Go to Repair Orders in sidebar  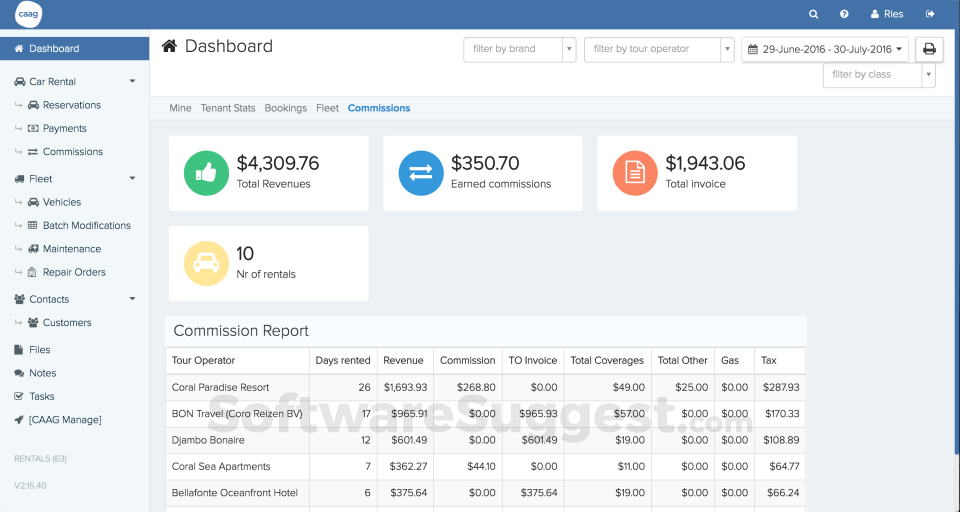(x=73, y=272)
